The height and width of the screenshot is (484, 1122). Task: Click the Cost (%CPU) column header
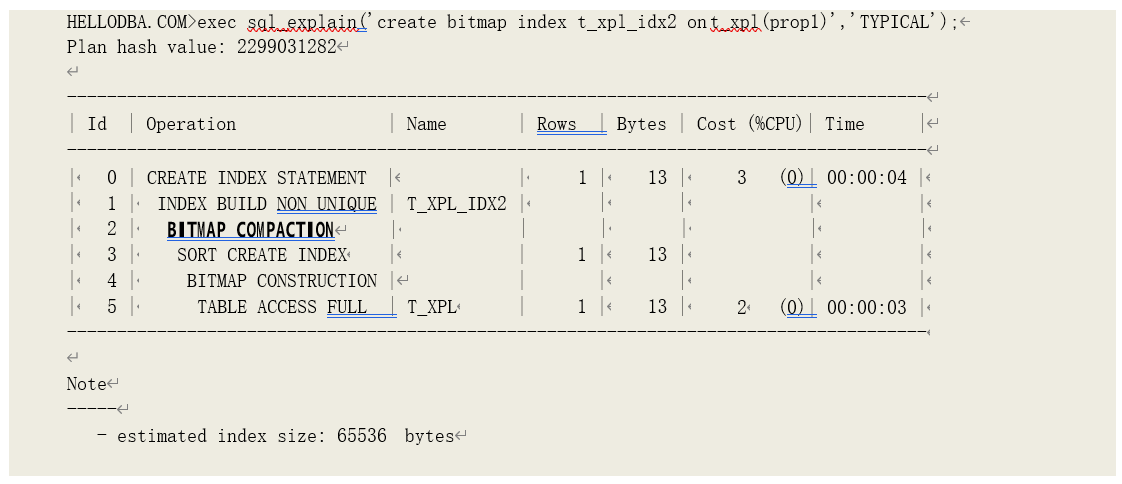point(749,124)
